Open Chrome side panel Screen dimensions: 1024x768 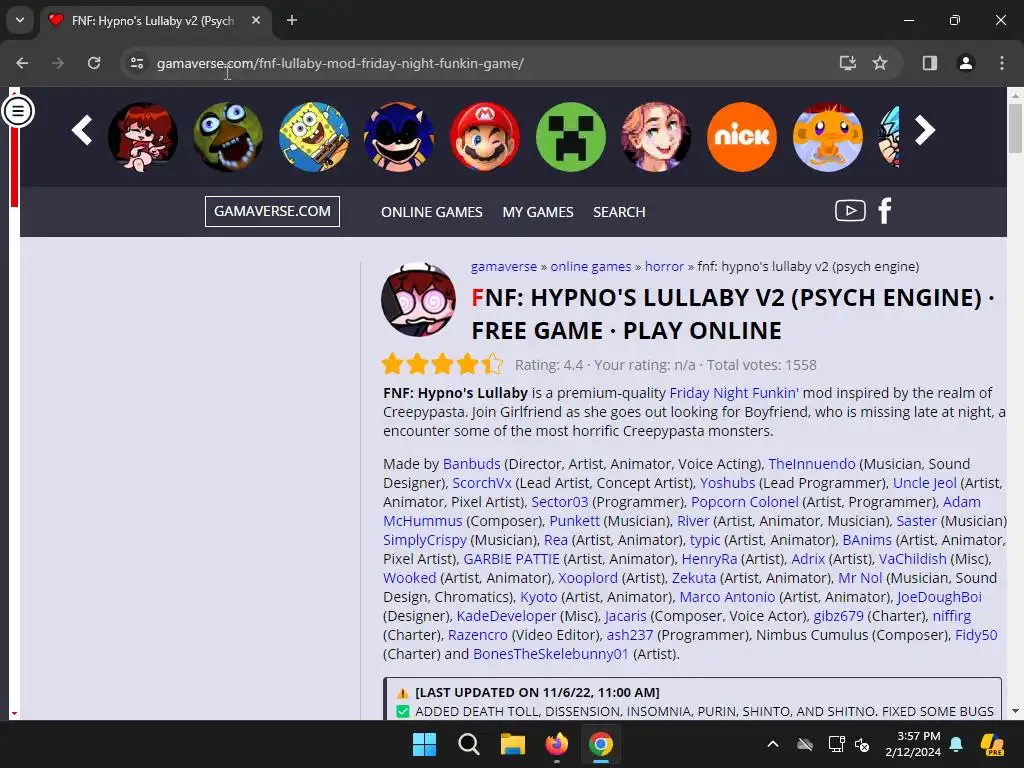(x=929, y=63)
